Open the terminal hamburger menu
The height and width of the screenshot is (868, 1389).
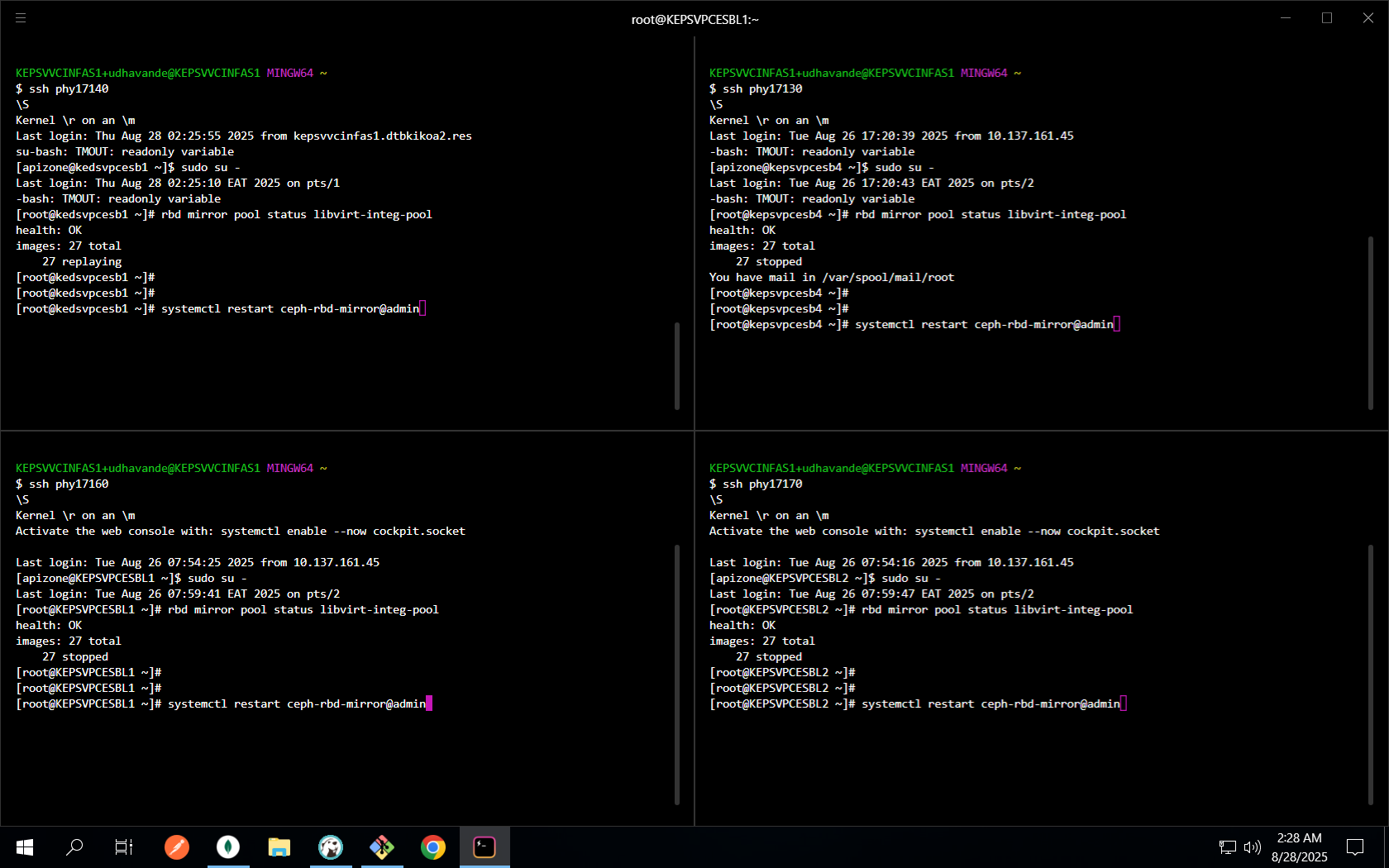click(21, 17)
